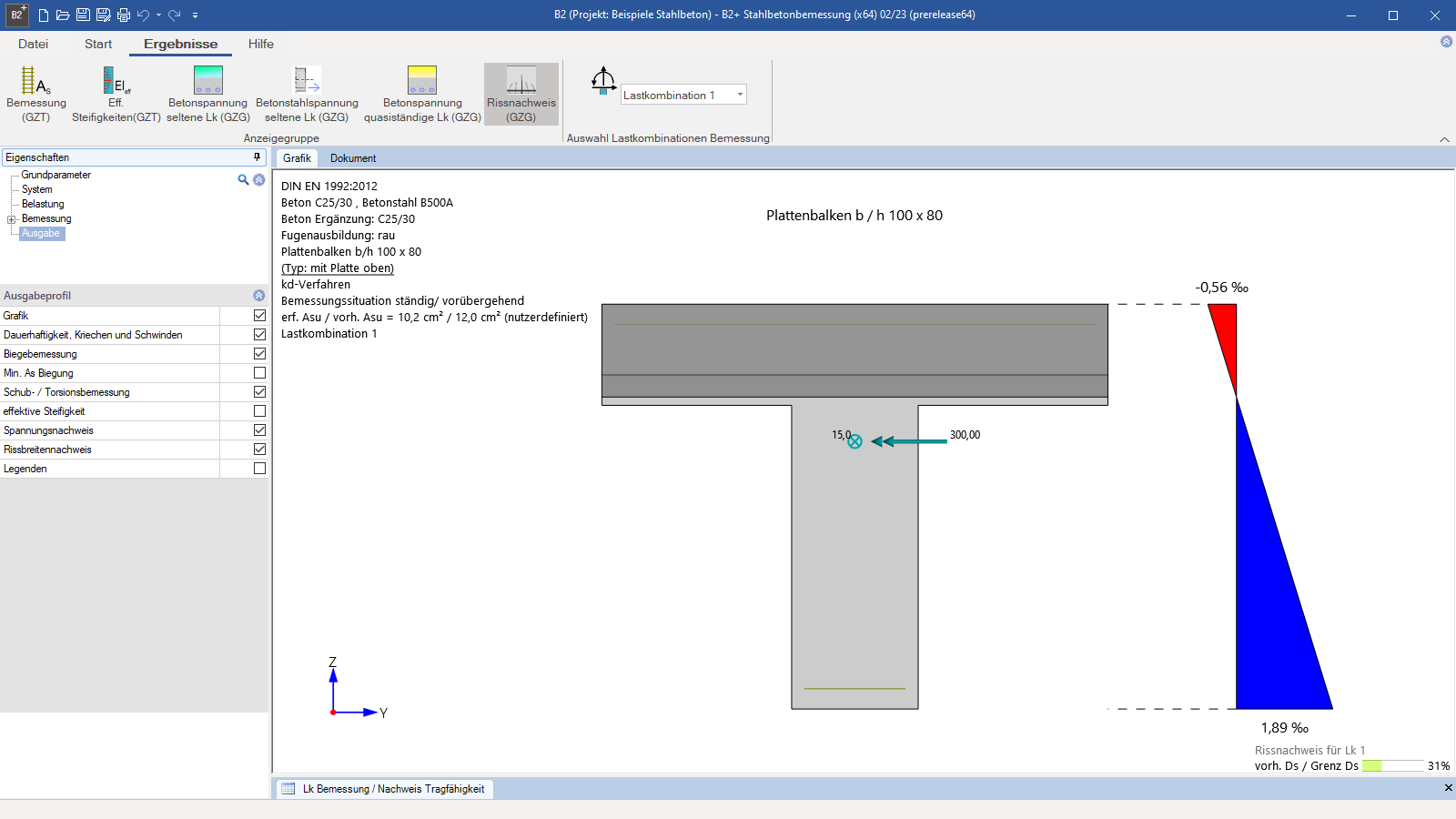The width and height of the screenshot is (1456, 819).
Task: Click the vorh. Ds / Grenz Ds progress bar
Action: pyautogui.click(x=1393, y=766)
